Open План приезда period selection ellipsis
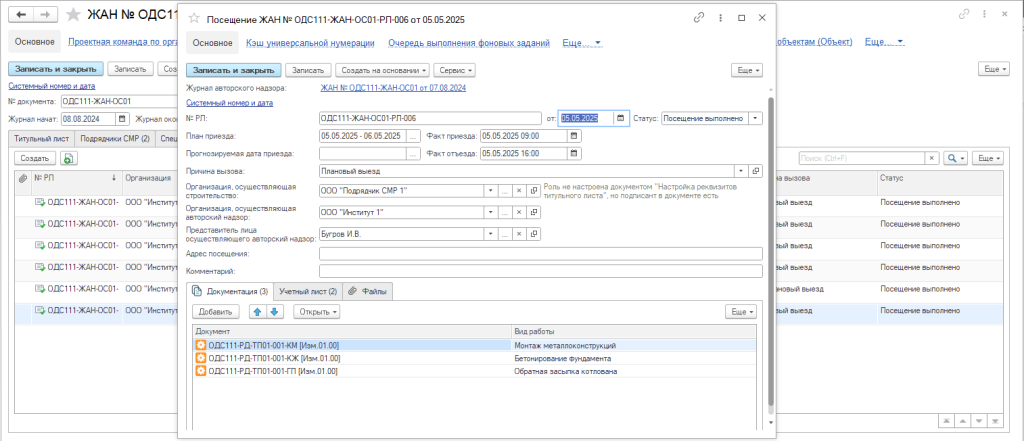The height and width of the screenshot is (441, 1024). [x=413, y=136]
